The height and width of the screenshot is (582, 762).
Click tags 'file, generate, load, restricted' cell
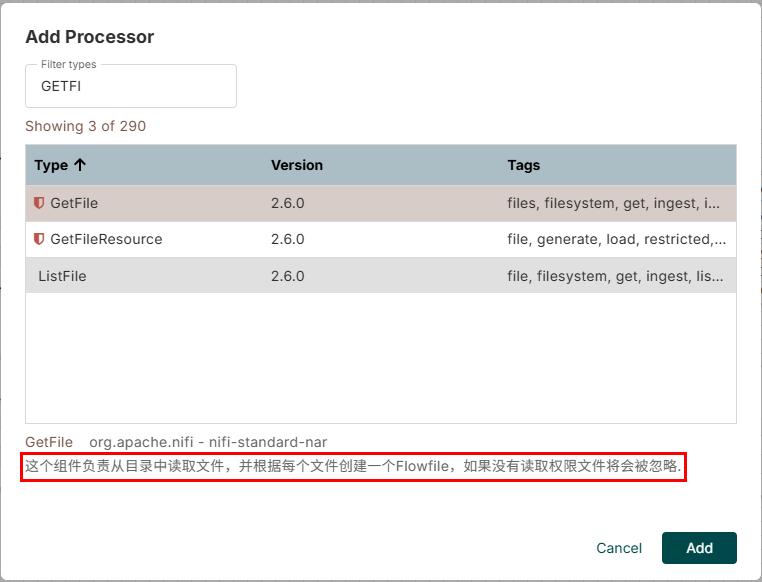(x=616, y=239)
